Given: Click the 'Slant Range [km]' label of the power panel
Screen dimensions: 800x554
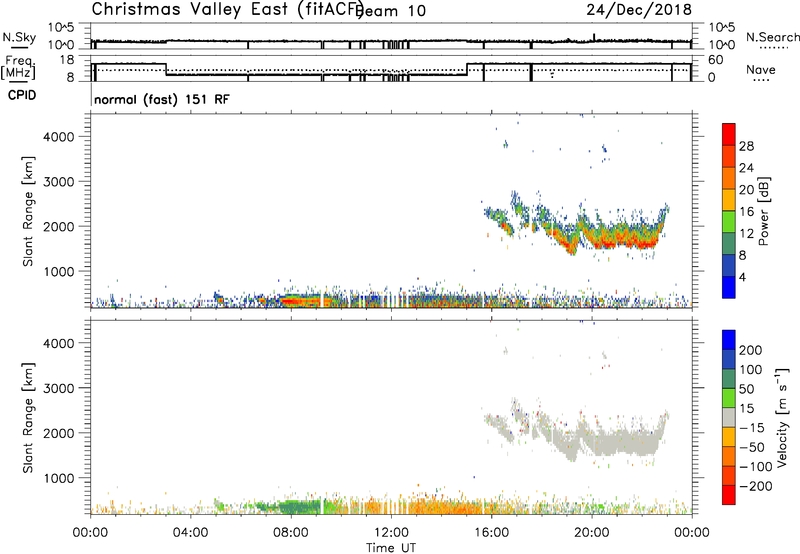Looking at the screenshot, I should (28, 211).
